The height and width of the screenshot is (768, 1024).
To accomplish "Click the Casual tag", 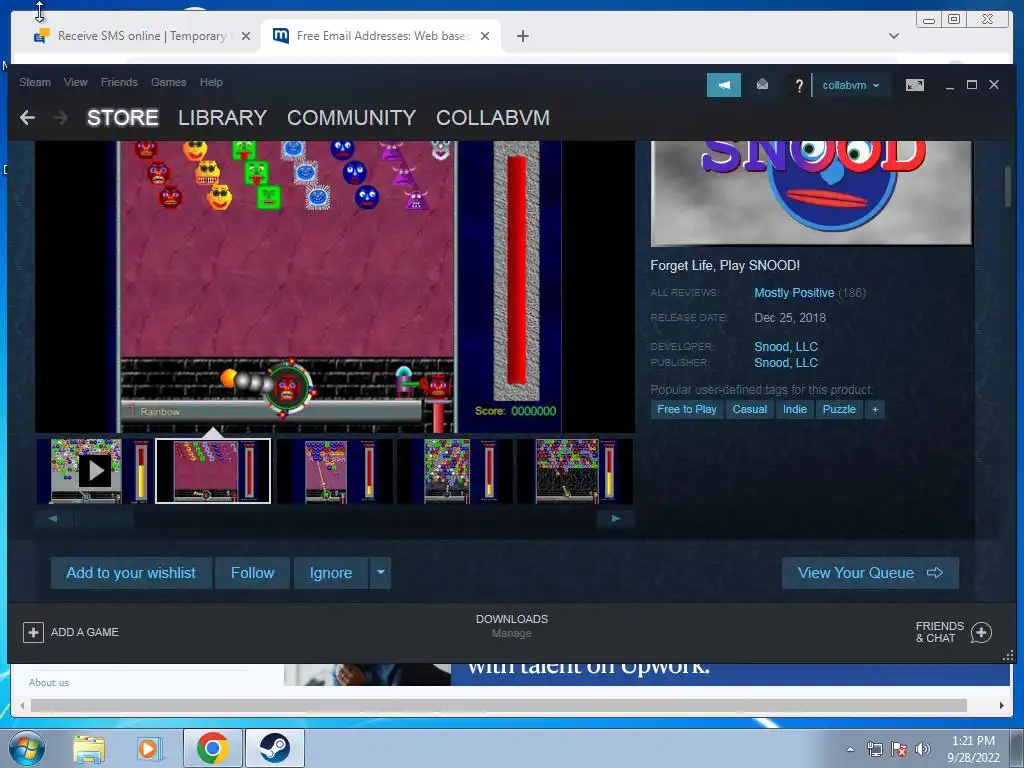I will coord(750,409).
